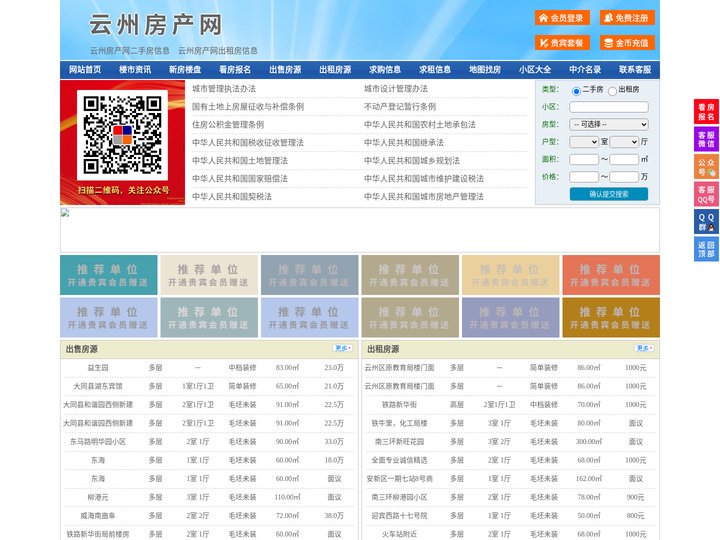The height and width of the screenshot is (540, 720).
Task: Open the 威海南曲阜 sale listing
Action: (x=98, y=516)
